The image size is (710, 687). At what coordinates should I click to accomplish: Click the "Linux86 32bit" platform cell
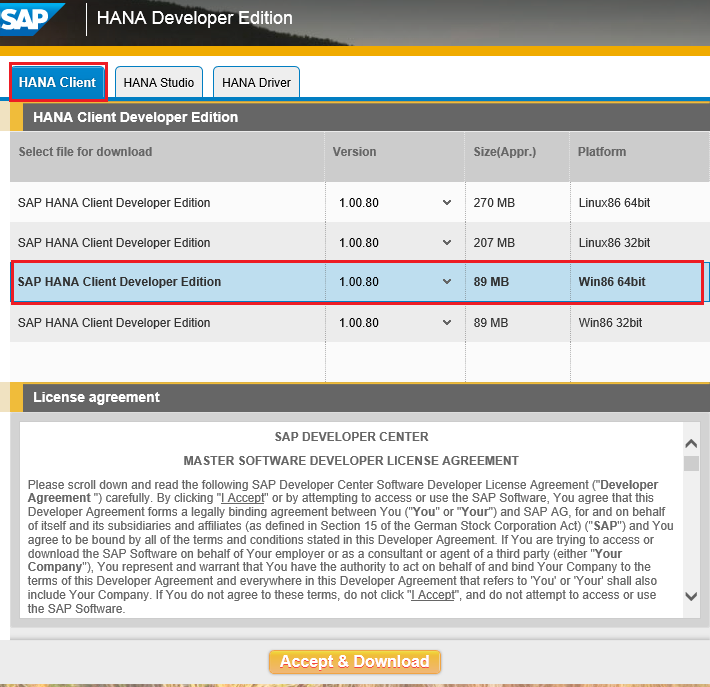point(614,242)
